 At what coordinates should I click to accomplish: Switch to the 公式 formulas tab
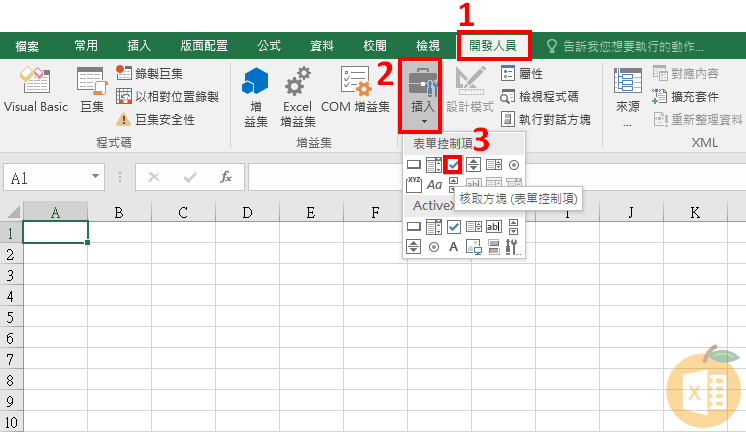click(x=269, y=46)
